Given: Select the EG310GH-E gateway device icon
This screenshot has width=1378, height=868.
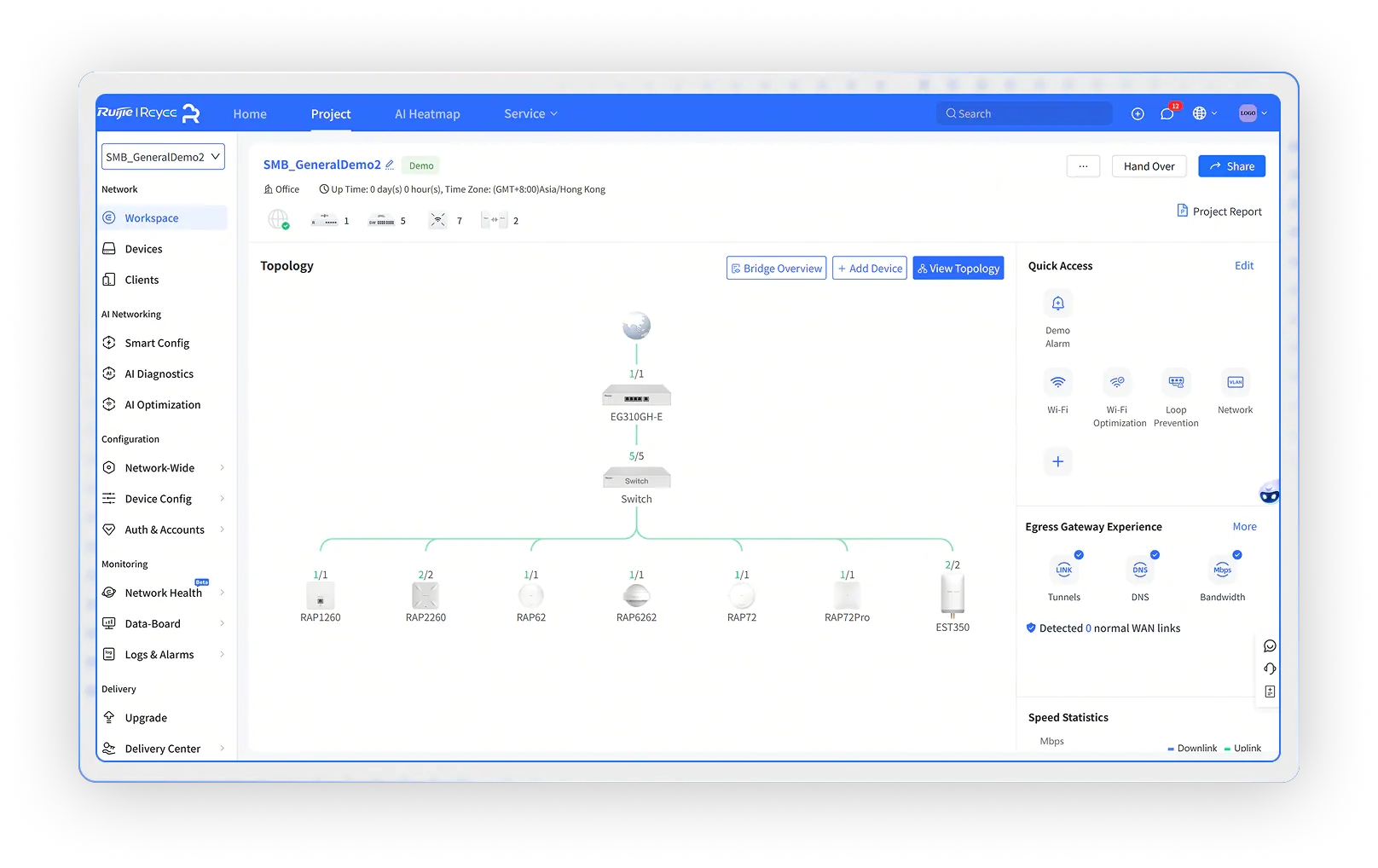Looking at the screenshot, I should [636, 396].
